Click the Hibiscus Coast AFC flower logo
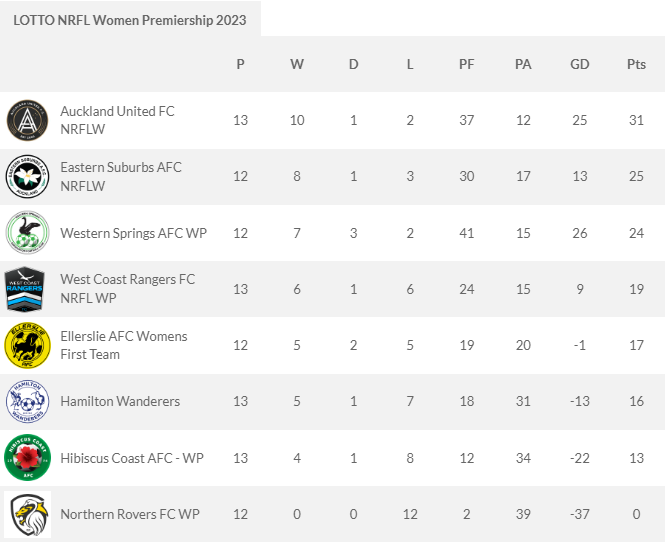The image size is (665, 546). 27,458
